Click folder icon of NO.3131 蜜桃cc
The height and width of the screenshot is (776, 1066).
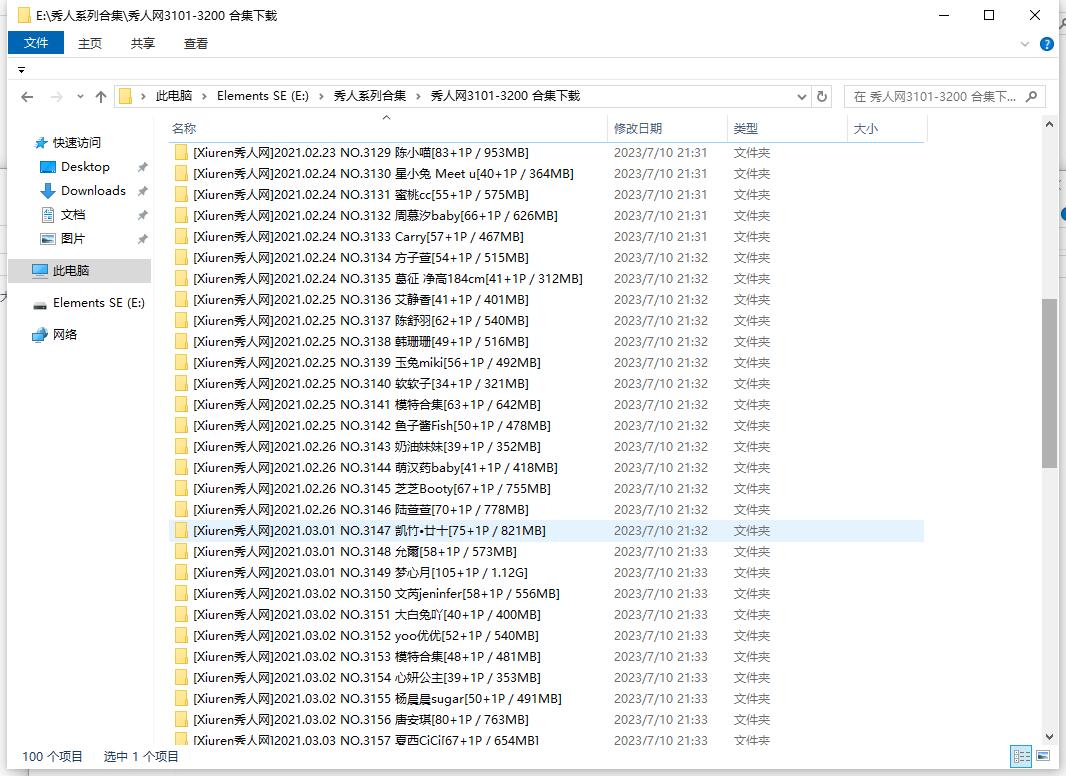point(181,195)
